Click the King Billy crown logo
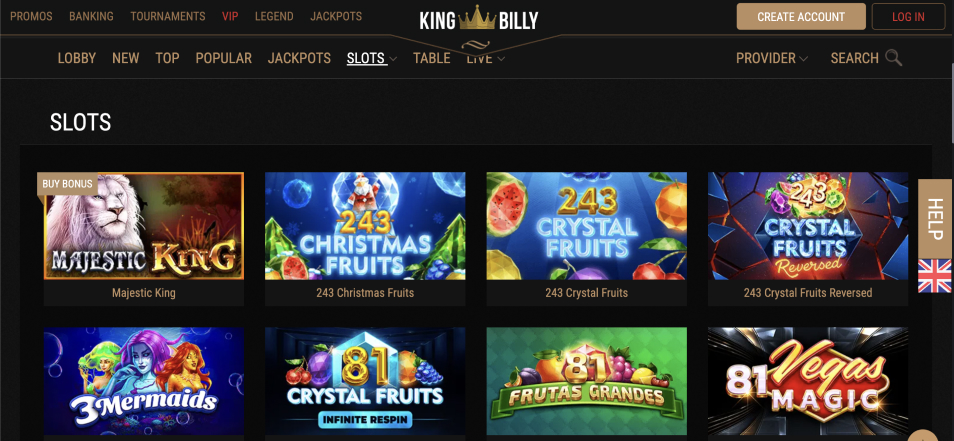Viewport: 954px width, 441px height. 478,20
